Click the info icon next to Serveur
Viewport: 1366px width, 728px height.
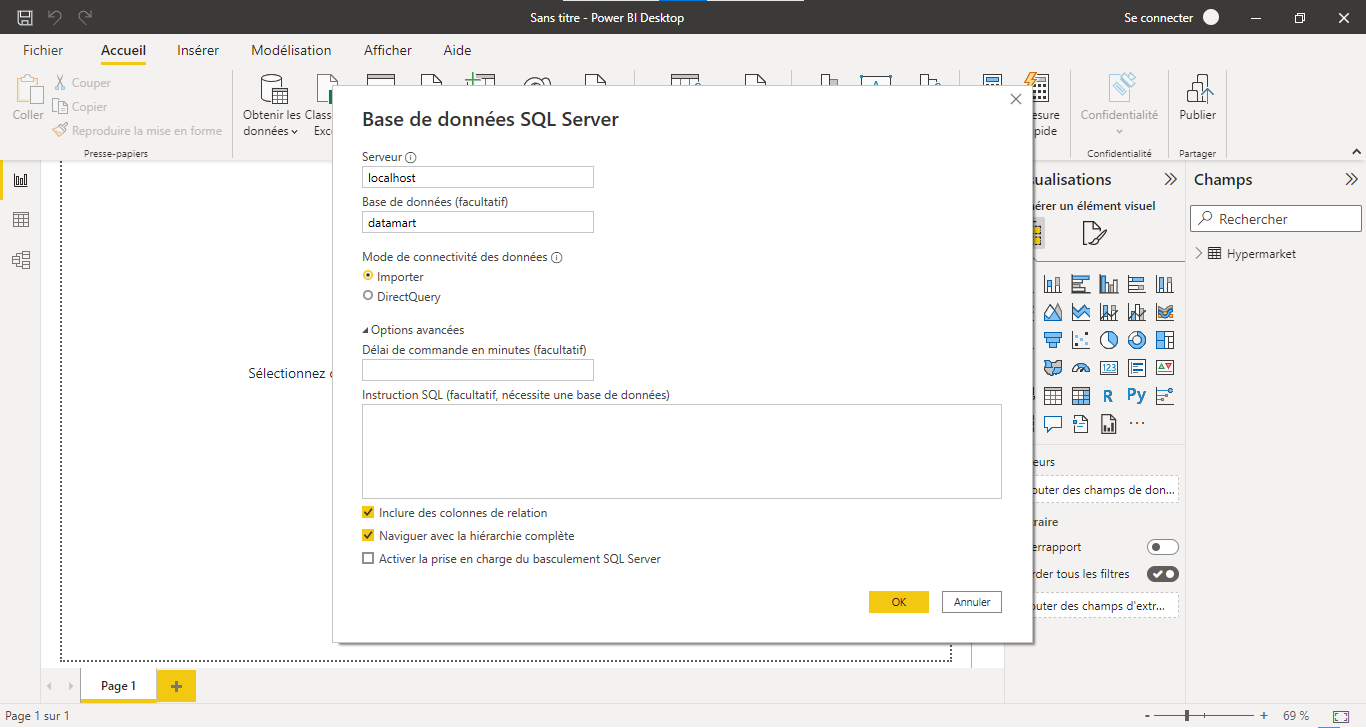pyautogui.click(x=411, y=158)
